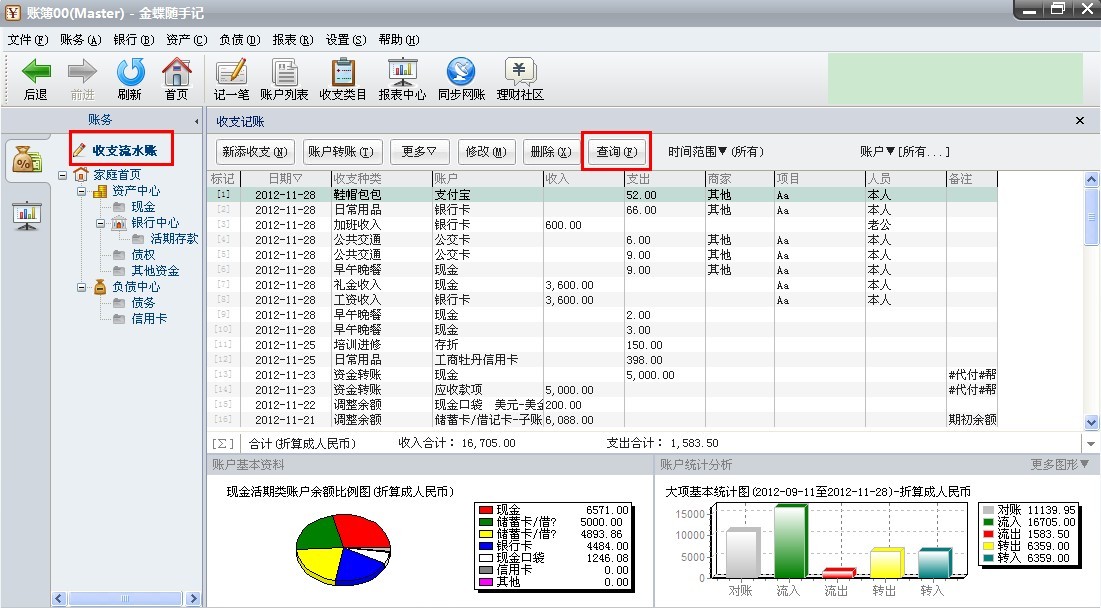This screenshot has height=608, width=1101.
Task: Open the 更多 dropdown button
Action: (x=419, y=152)
